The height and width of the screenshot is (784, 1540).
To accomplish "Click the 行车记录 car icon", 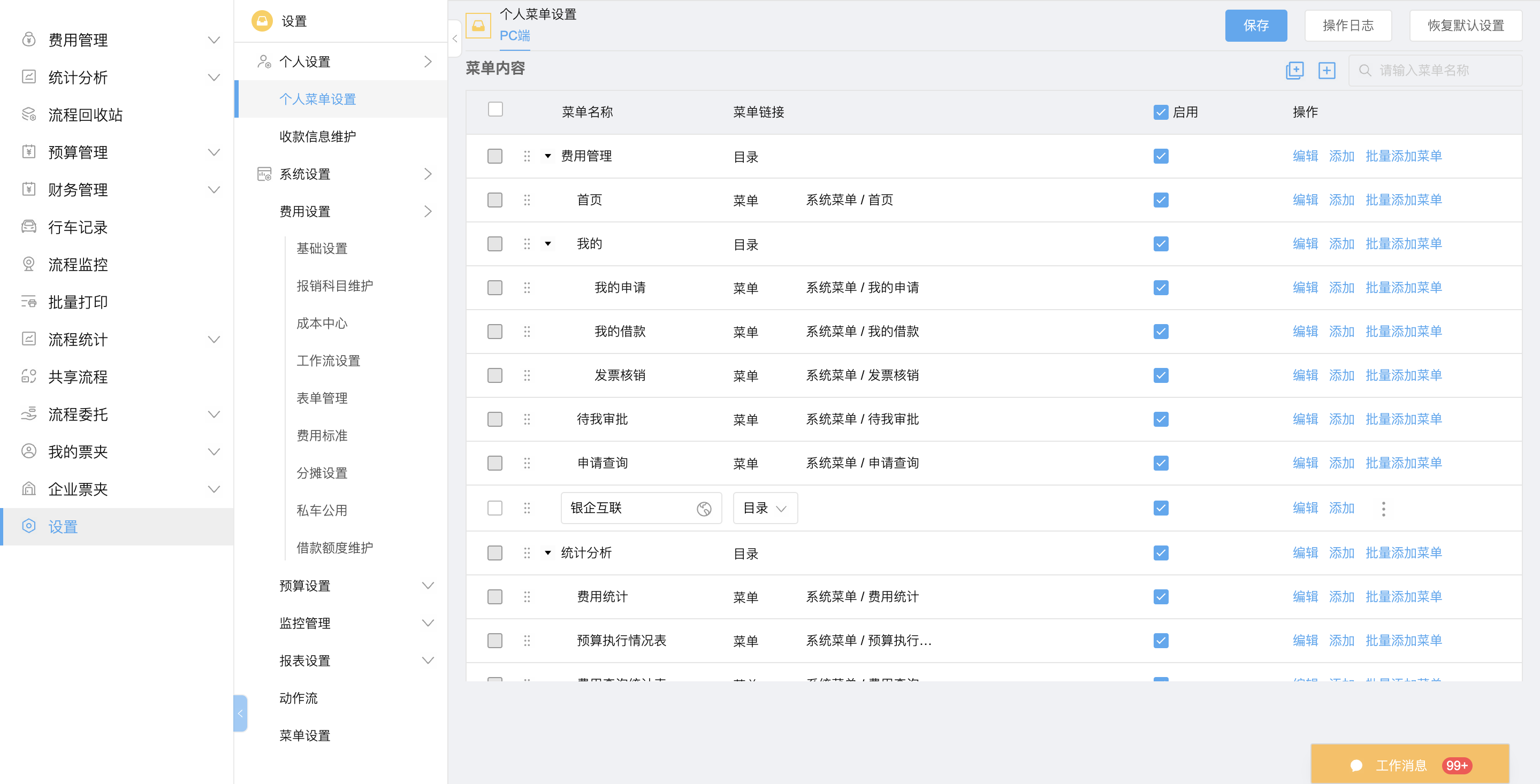I will coord(29,226).
